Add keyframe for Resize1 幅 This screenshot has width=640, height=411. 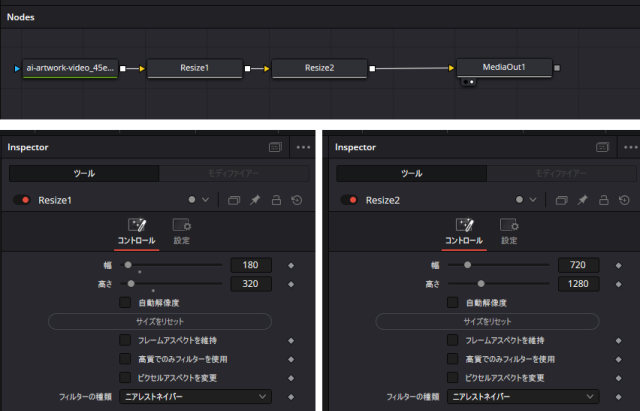click(291, 266)
